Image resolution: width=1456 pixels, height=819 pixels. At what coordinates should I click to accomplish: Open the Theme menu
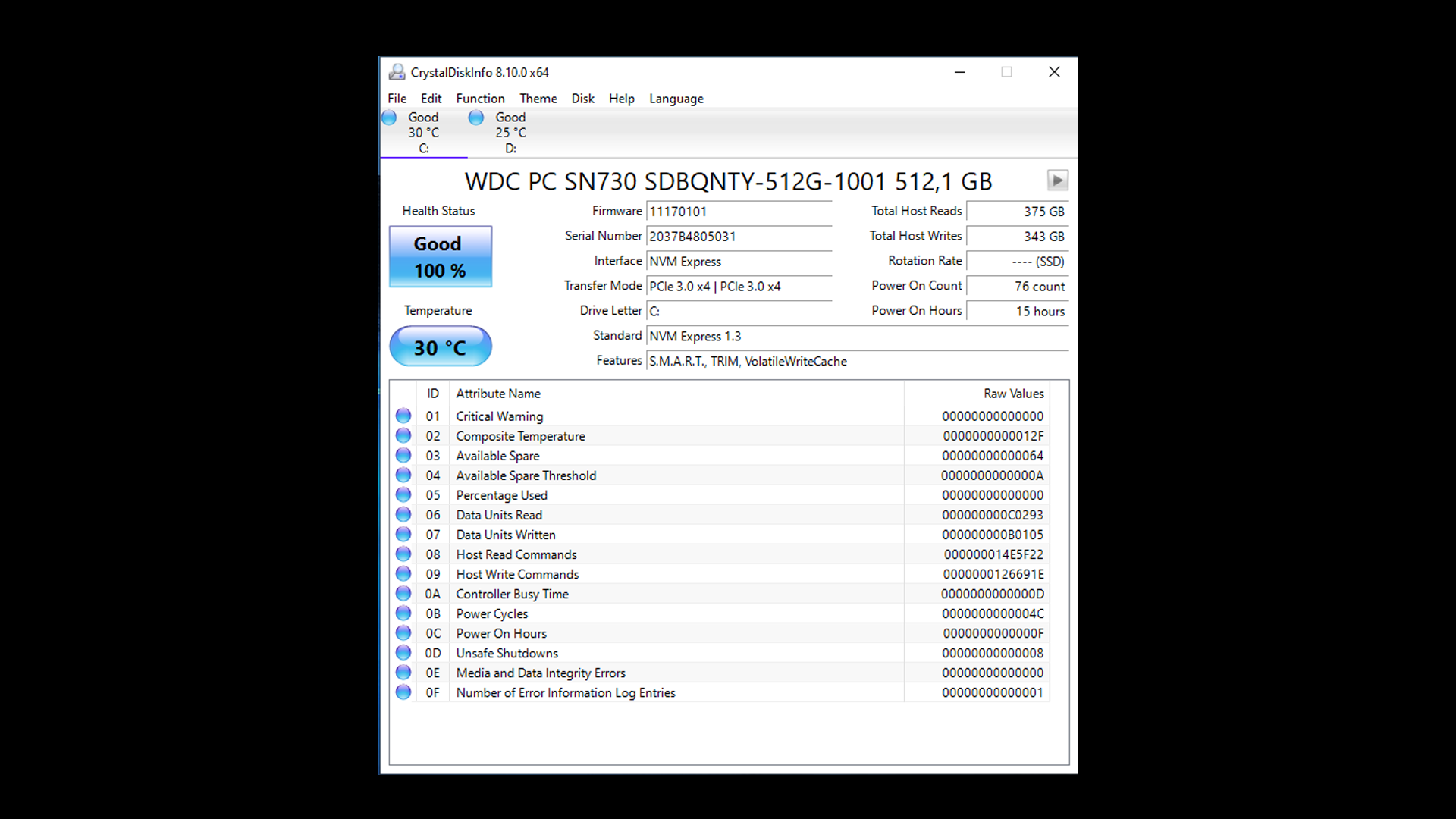pos(538,99)
